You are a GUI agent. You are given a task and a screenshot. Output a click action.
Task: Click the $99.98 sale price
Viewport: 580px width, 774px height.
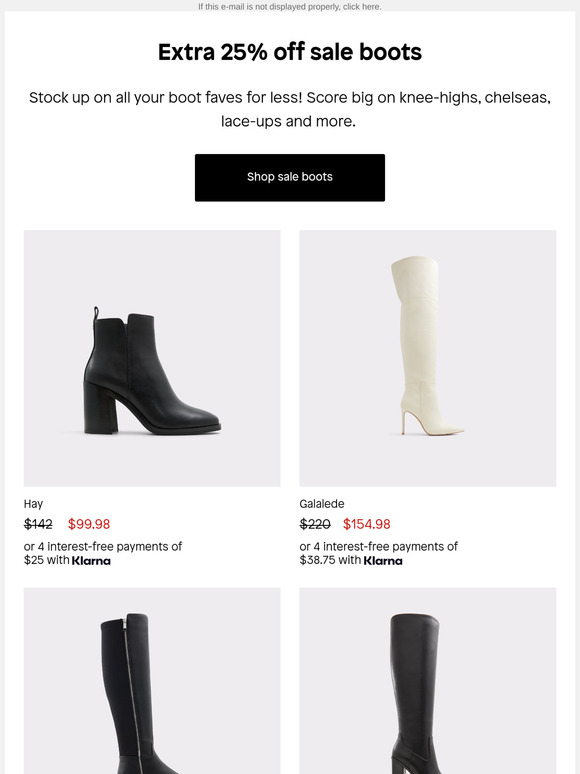[89, 524]
